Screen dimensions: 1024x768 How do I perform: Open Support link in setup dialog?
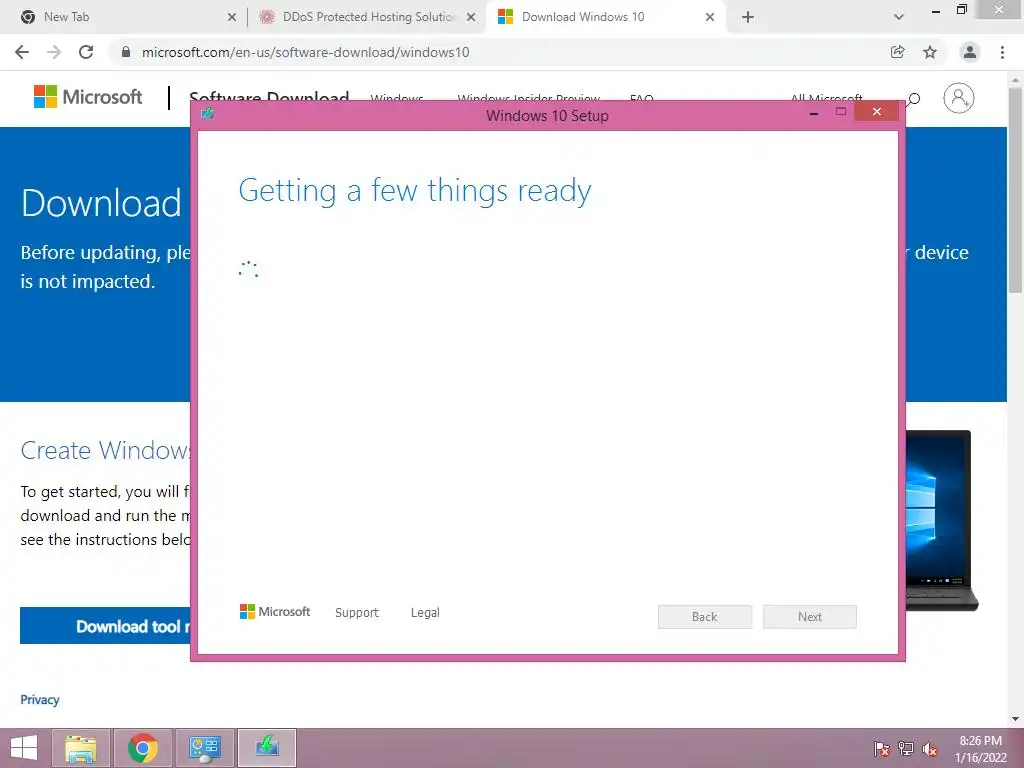tap(357, 613)
